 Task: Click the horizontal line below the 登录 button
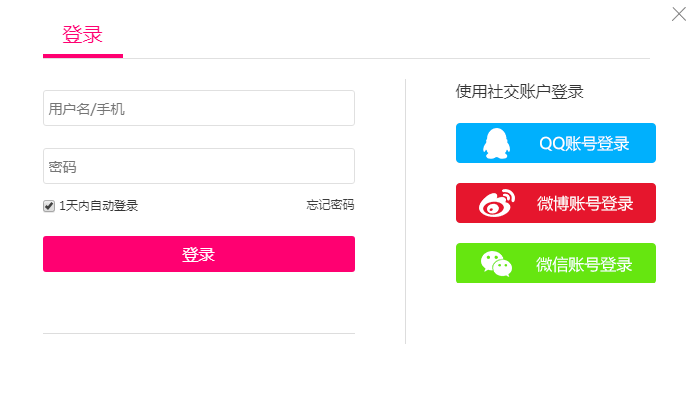(x=199, y=333)
